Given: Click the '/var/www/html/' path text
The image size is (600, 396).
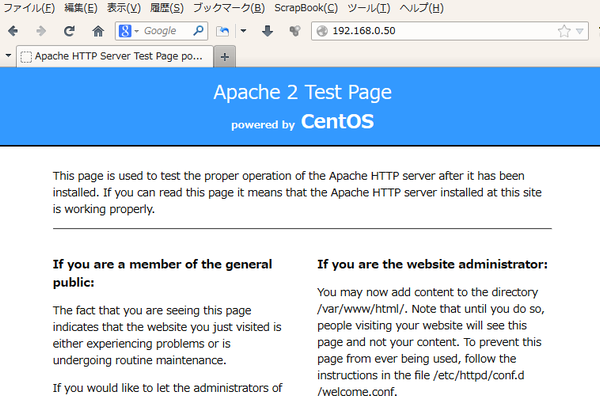Looking at the screenshot, I should [360, 309].
